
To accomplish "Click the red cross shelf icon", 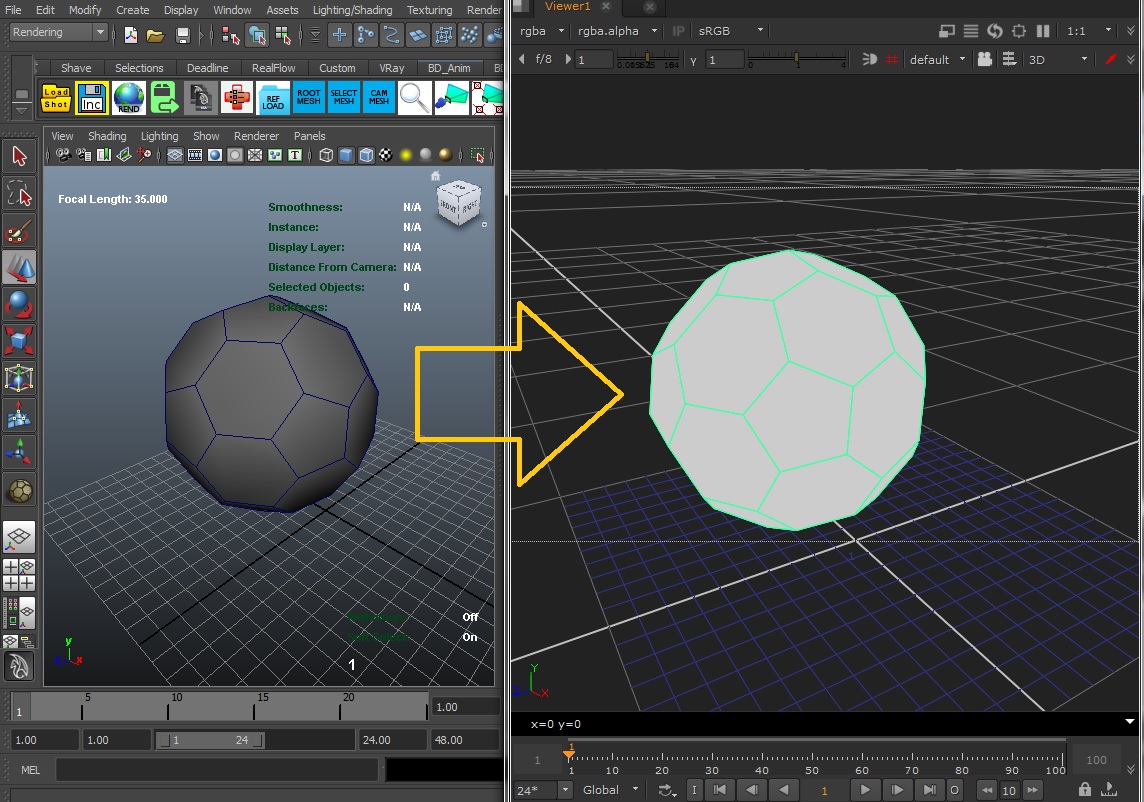I will pos(237,98).
